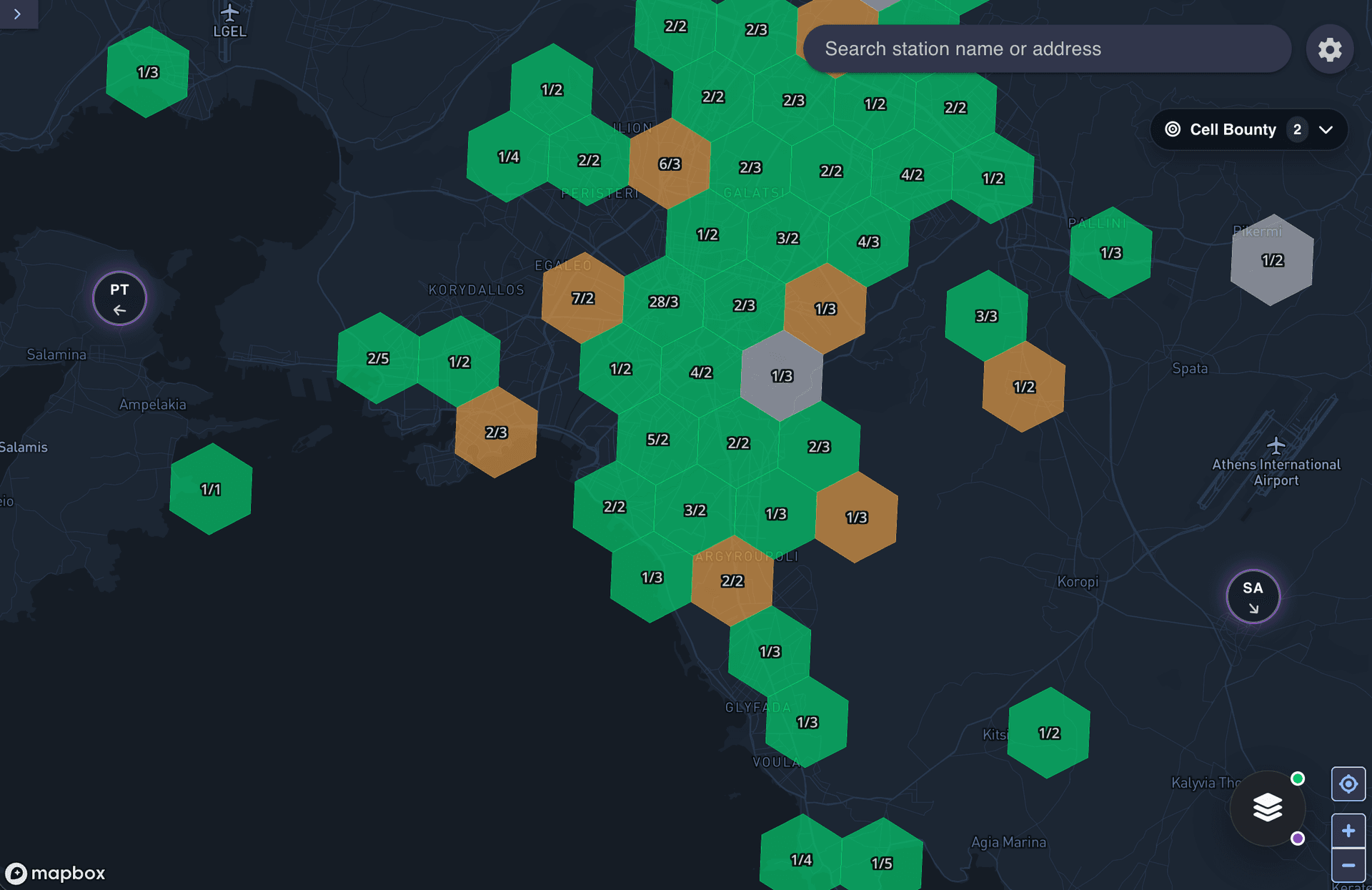Select the 28/3 hexagon cell
This screenshot has width=1372, height=890.
tap(664, 302)
